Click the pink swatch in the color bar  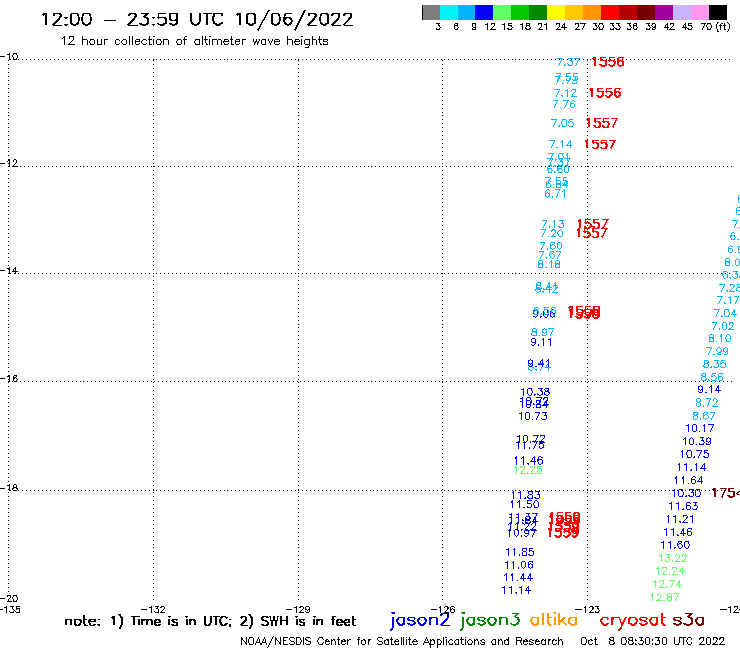[x=699, y=12]
